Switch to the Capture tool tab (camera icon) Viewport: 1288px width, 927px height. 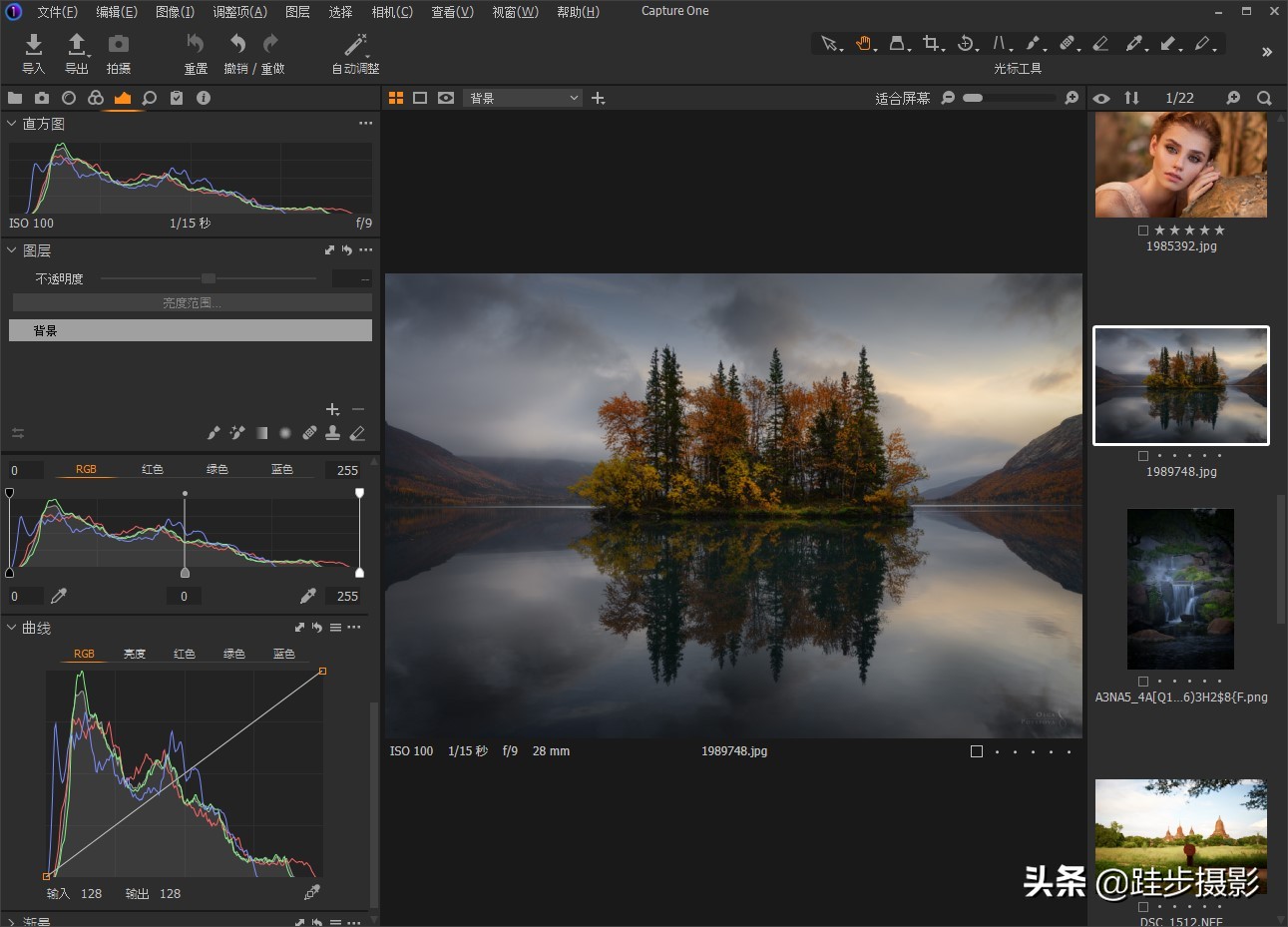41,98
